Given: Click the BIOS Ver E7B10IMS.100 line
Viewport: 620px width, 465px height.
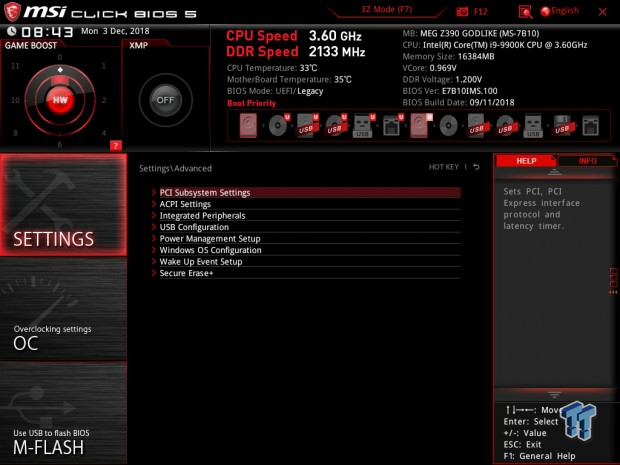Looking at the screenshot, I should (450, 91).
